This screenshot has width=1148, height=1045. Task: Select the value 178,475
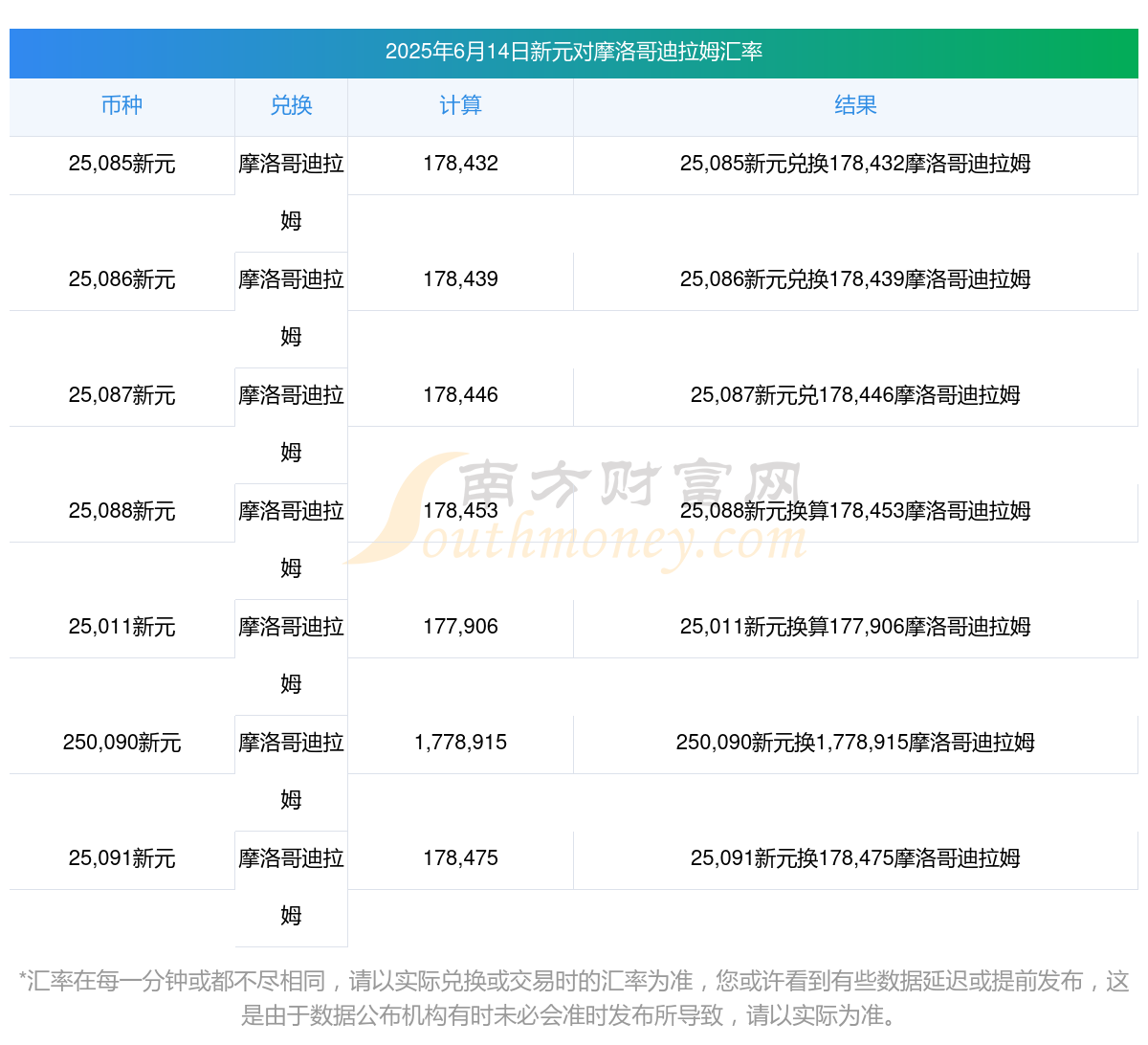(x=460, y=858)
